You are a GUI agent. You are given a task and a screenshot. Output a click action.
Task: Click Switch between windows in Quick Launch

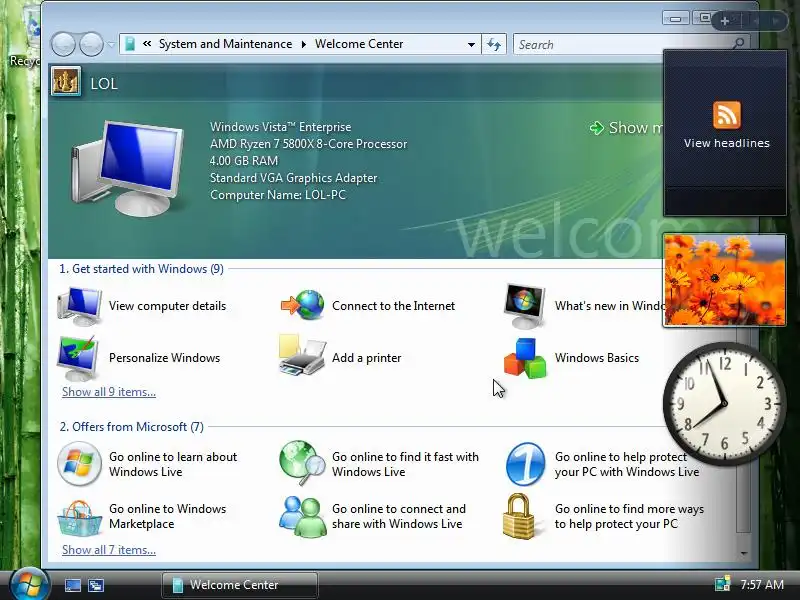(96, 585)
